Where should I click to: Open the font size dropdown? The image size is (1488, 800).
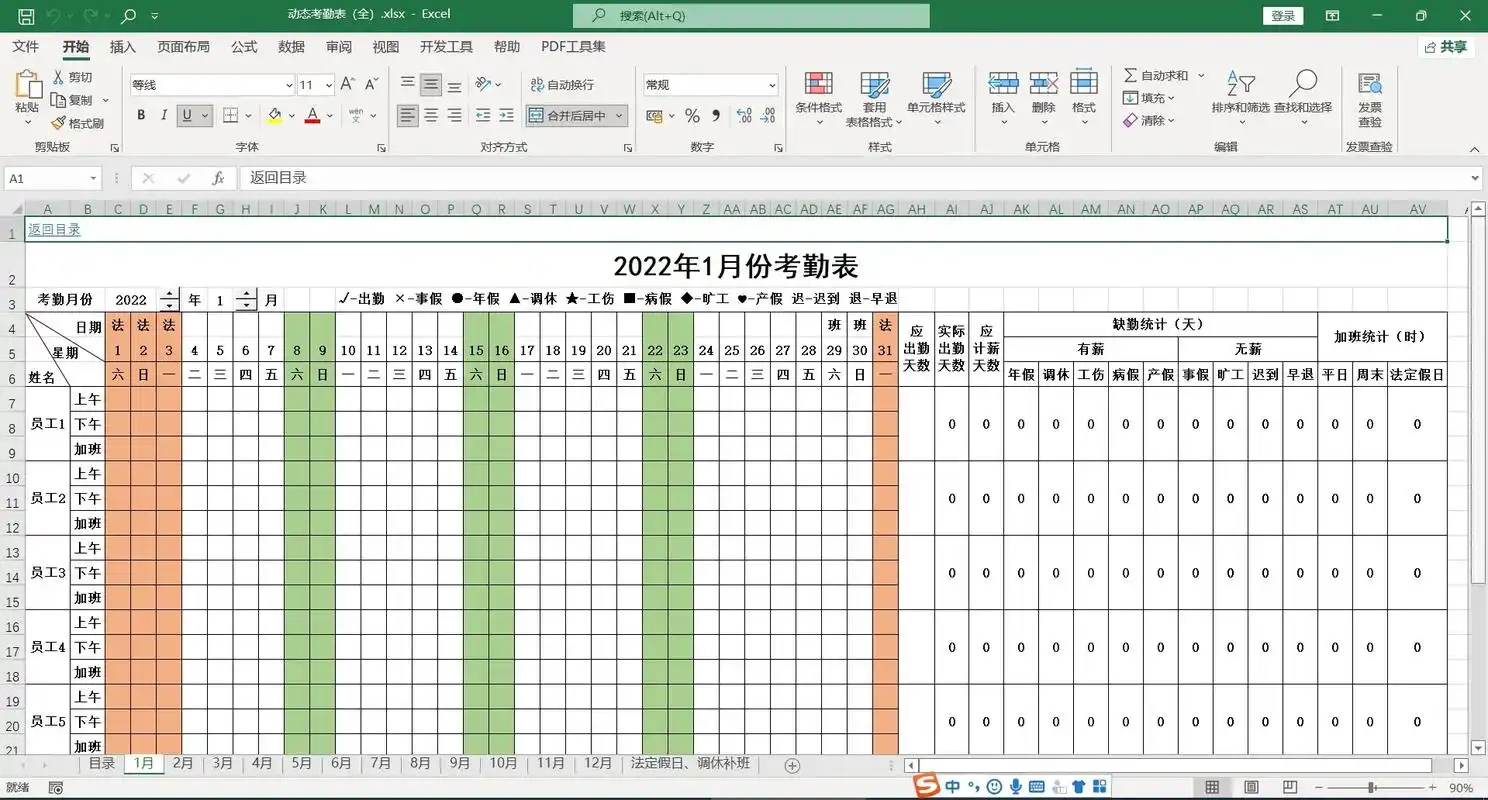[x=328, y=84]
